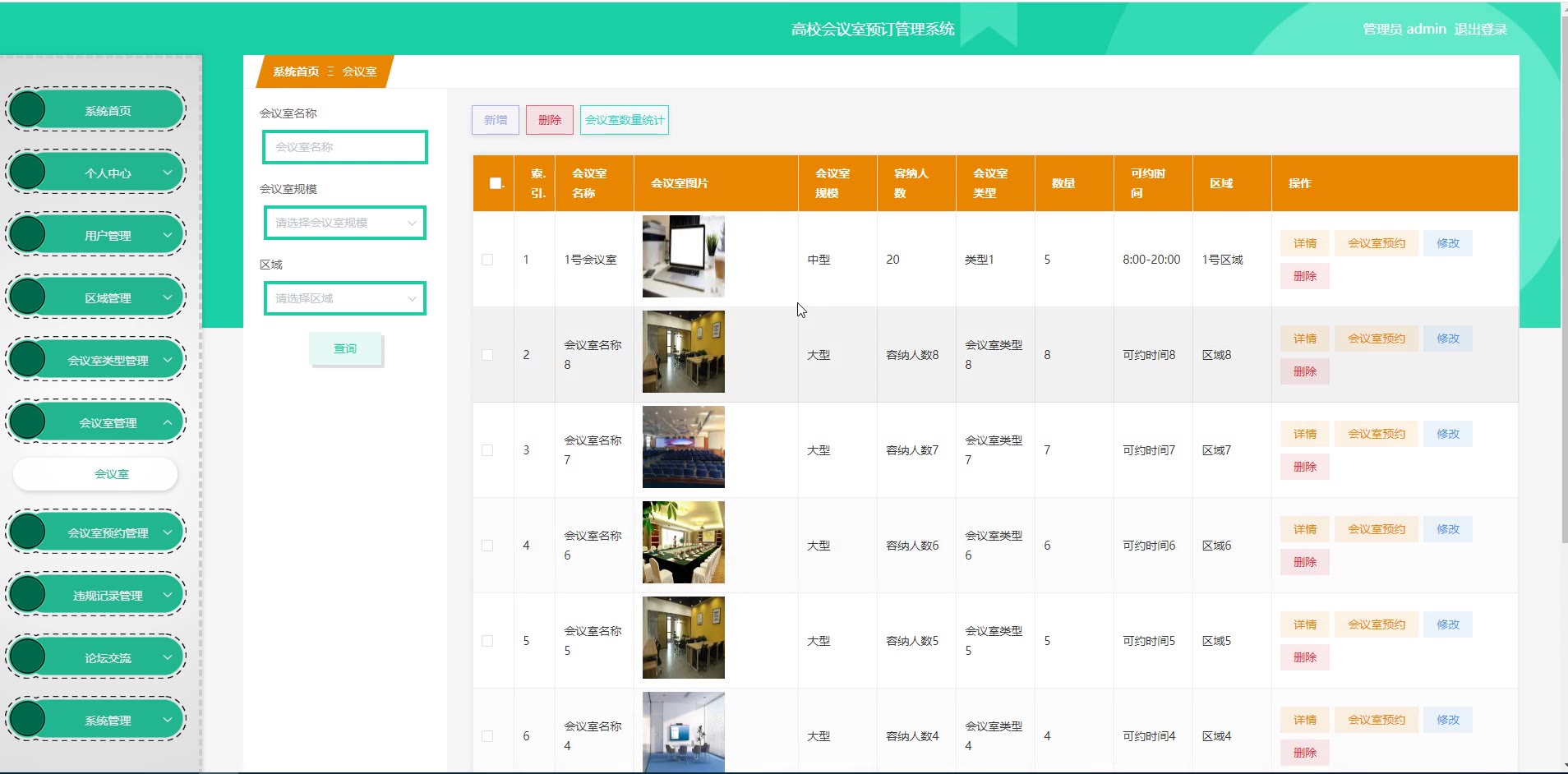The image size is (1568, 774).
Task: Click the circle icon on 用户管理 menu
Action: click(28, 234)
